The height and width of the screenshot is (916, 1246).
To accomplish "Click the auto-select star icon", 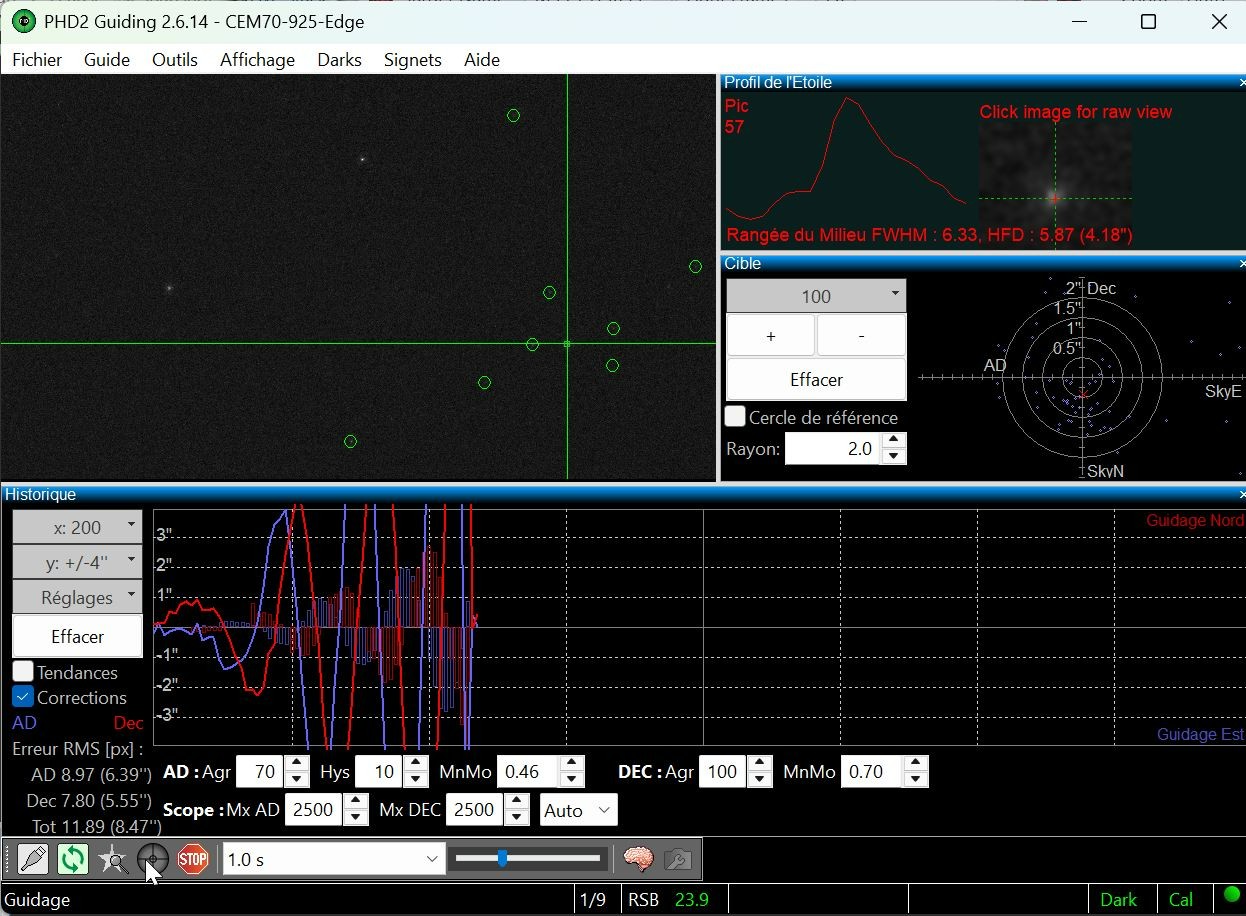I will click(113, 859).
